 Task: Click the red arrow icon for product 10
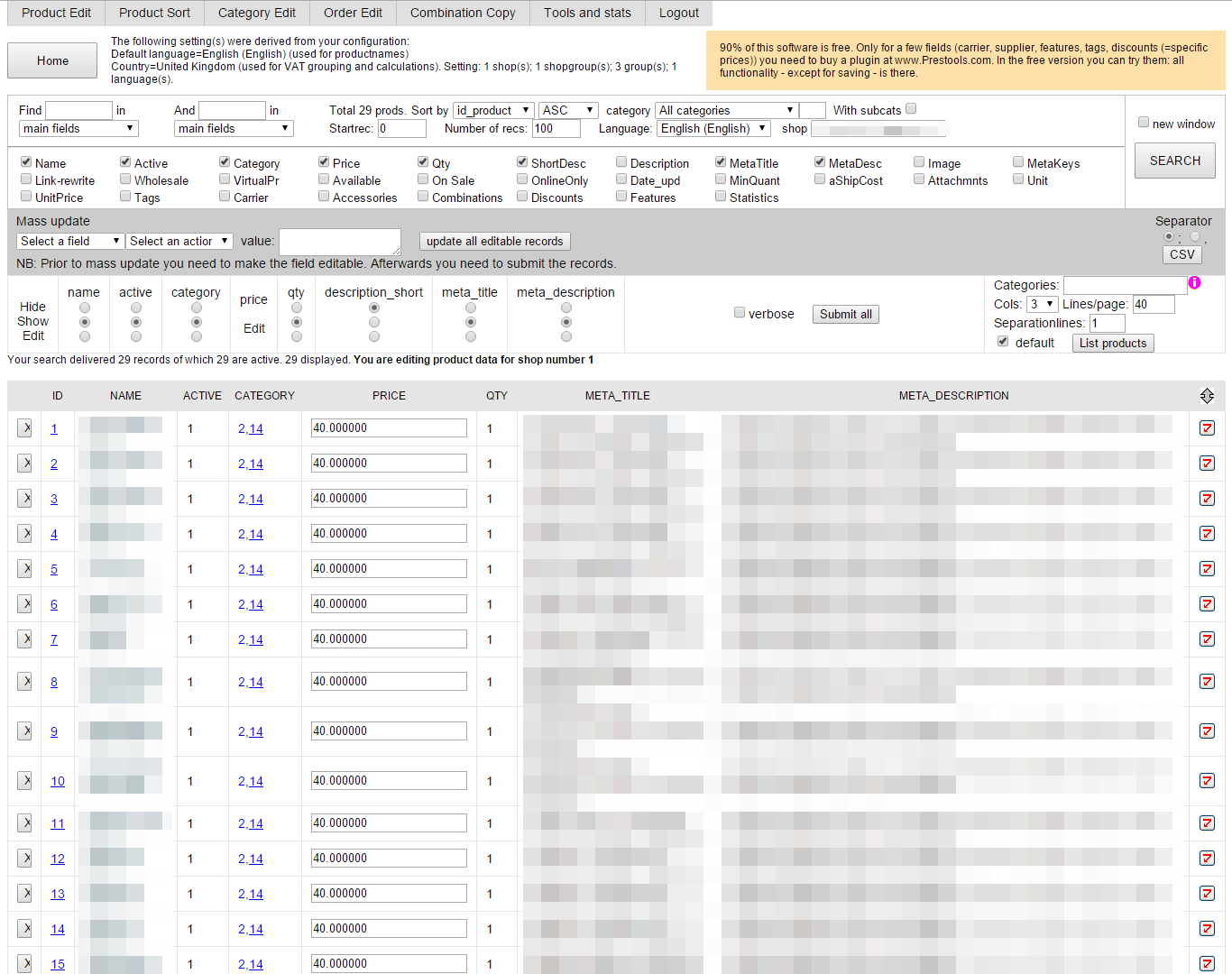tap(1207, 781)
